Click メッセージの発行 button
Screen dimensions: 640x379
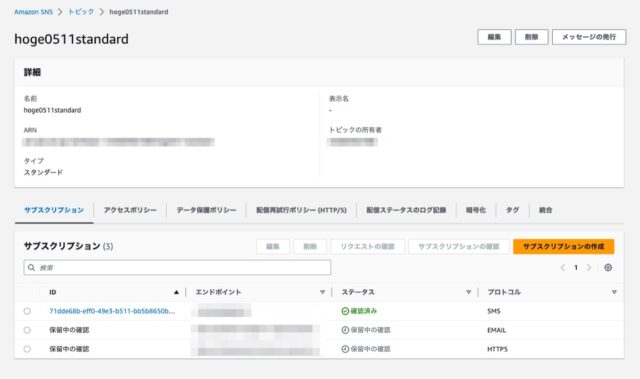589,37
